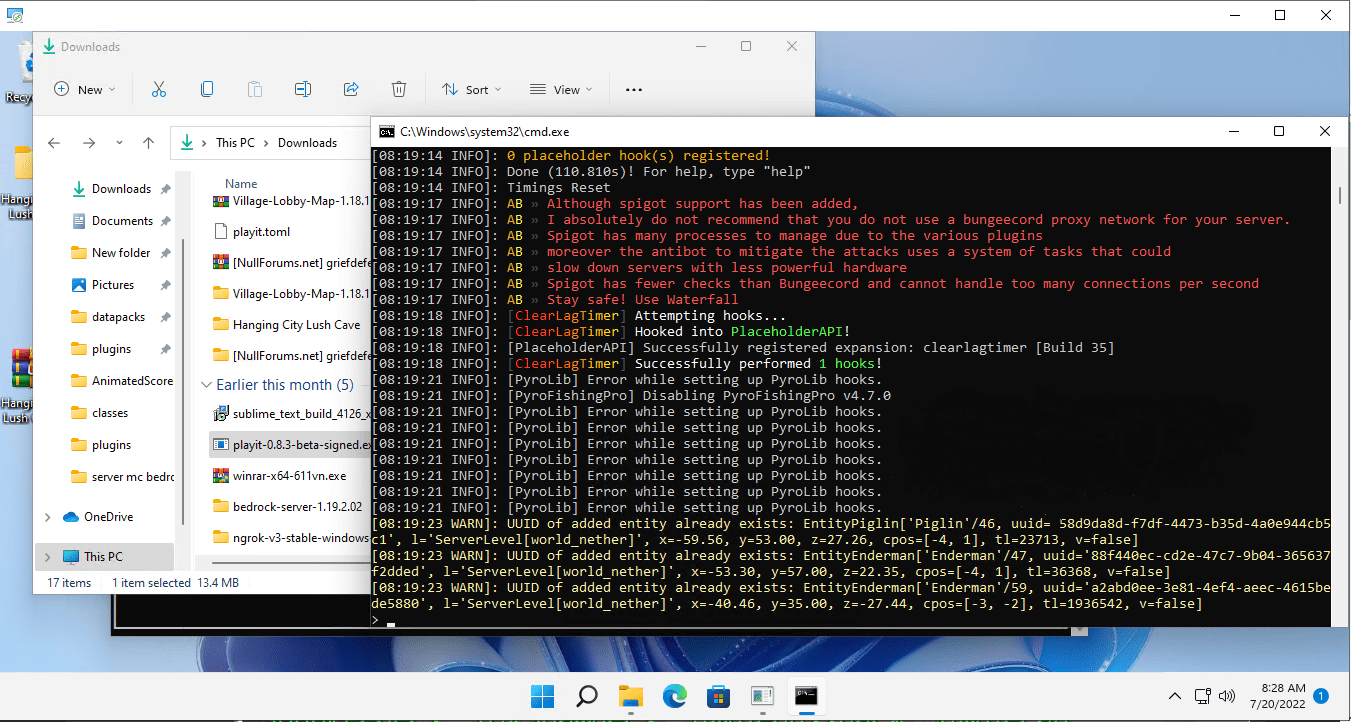The image size is (1351, 722).
Task: Select Pictures in the navigation pane
Action: pos(112,285)
